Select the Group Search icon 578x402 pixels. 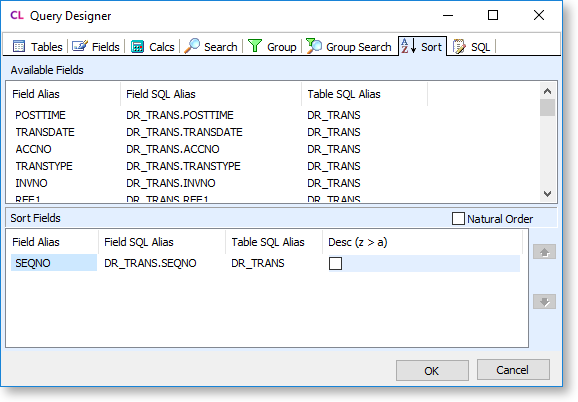(x=314, y=46)
